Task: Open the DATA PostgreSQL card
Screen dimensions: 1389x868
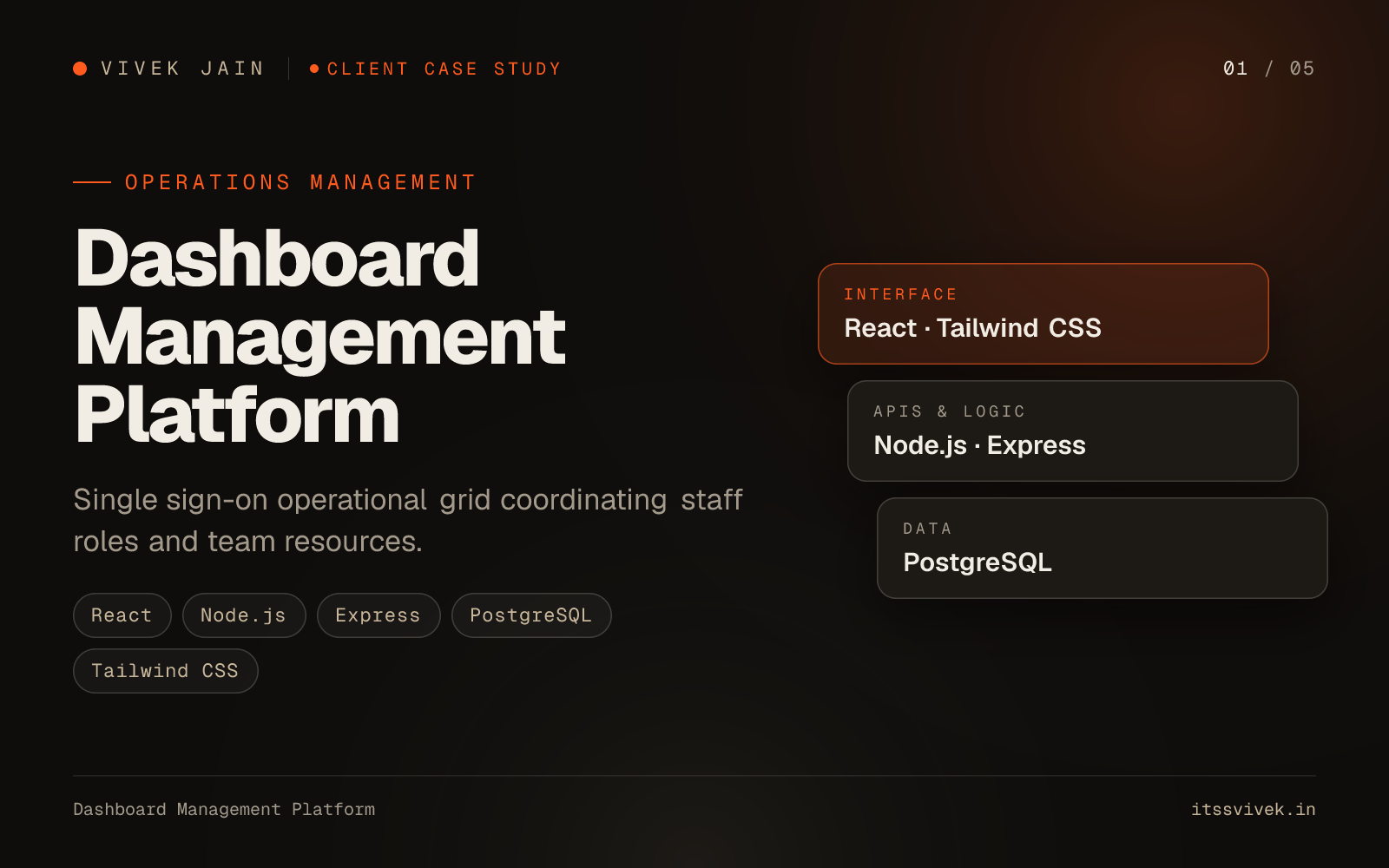Action: tap(1103, 548)
